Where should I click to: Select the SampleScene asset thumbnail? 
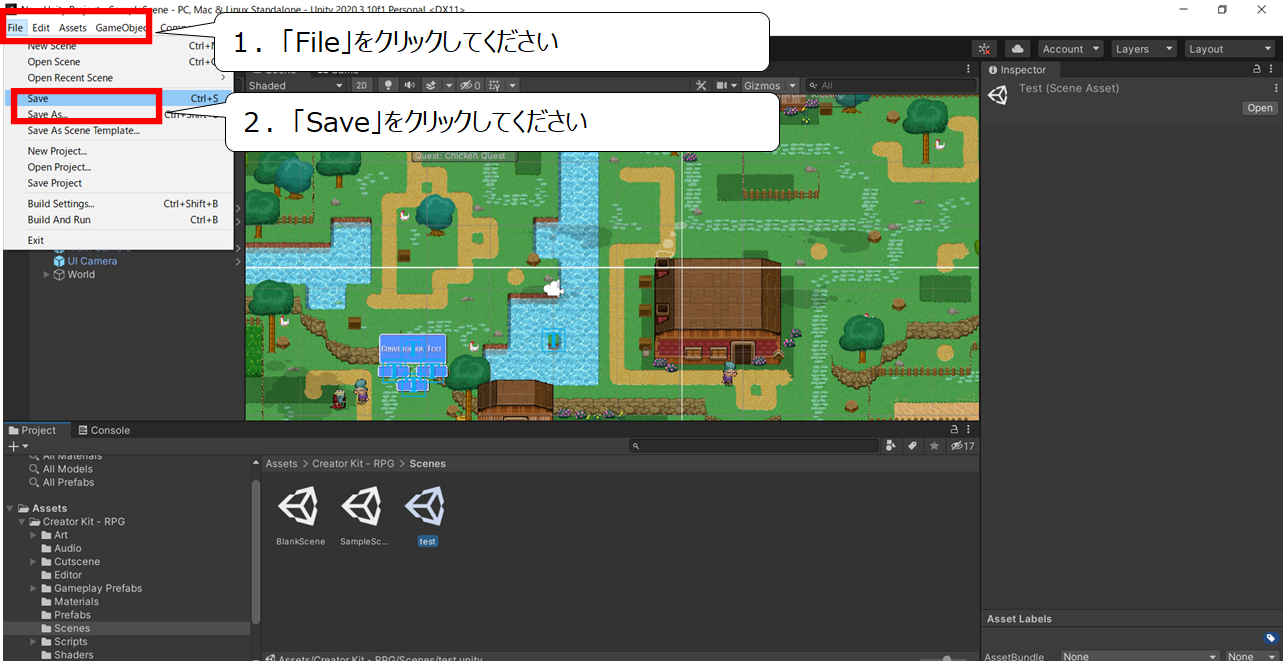point(361,507)
